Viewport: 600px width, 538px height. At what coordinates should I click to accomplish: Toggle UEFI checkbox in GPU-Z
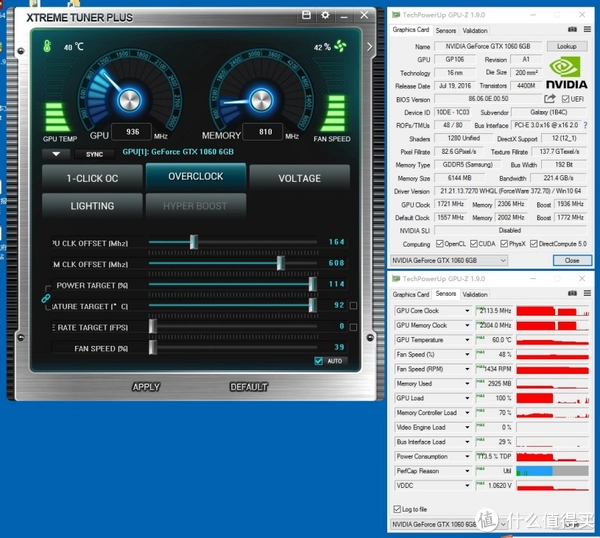pos(566,99)
